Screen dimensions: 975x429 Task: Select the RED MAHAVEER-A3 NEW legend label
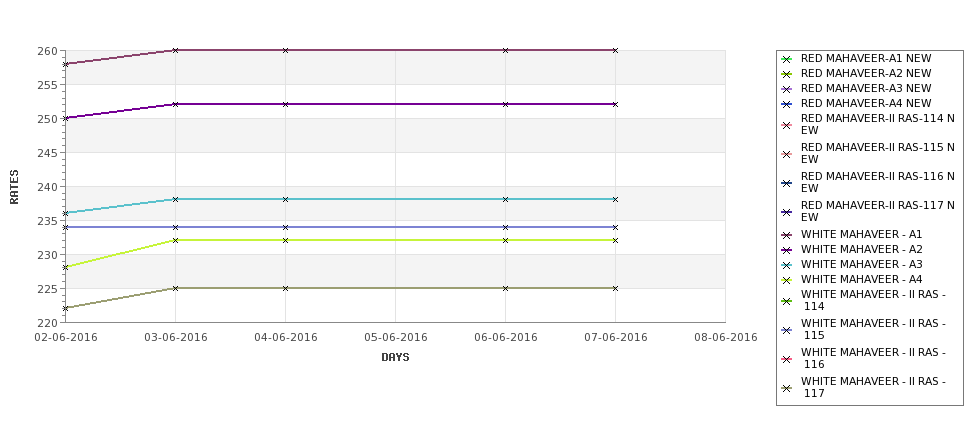[866, 88]
